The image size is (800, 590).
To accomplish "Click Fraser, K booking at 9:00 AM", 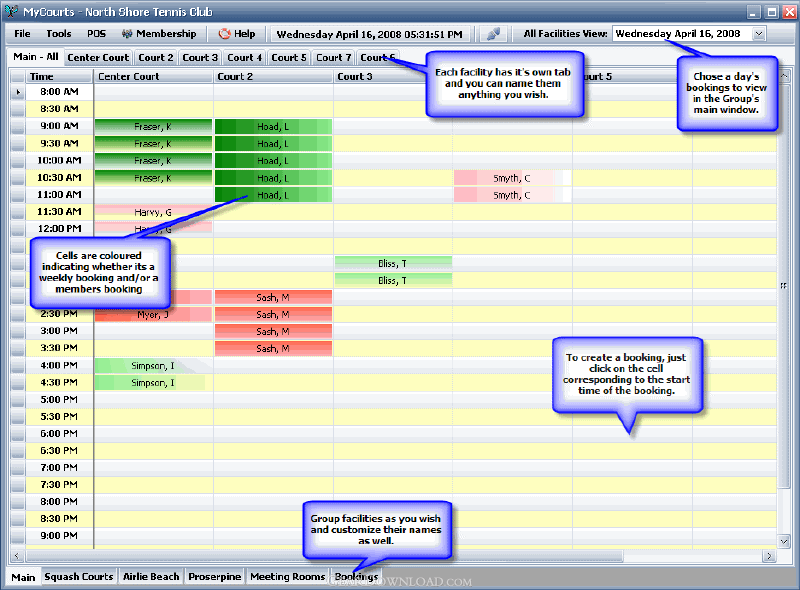I will pos(153,127).
